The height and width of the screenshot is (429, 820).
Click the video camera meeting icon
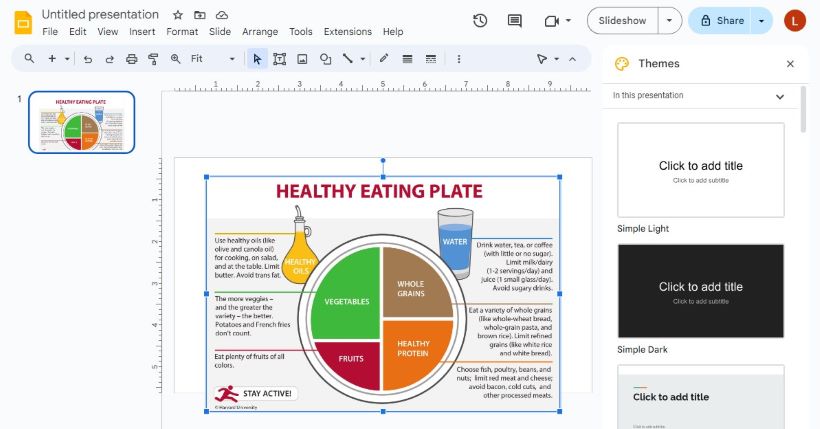(x=552, y=21)
